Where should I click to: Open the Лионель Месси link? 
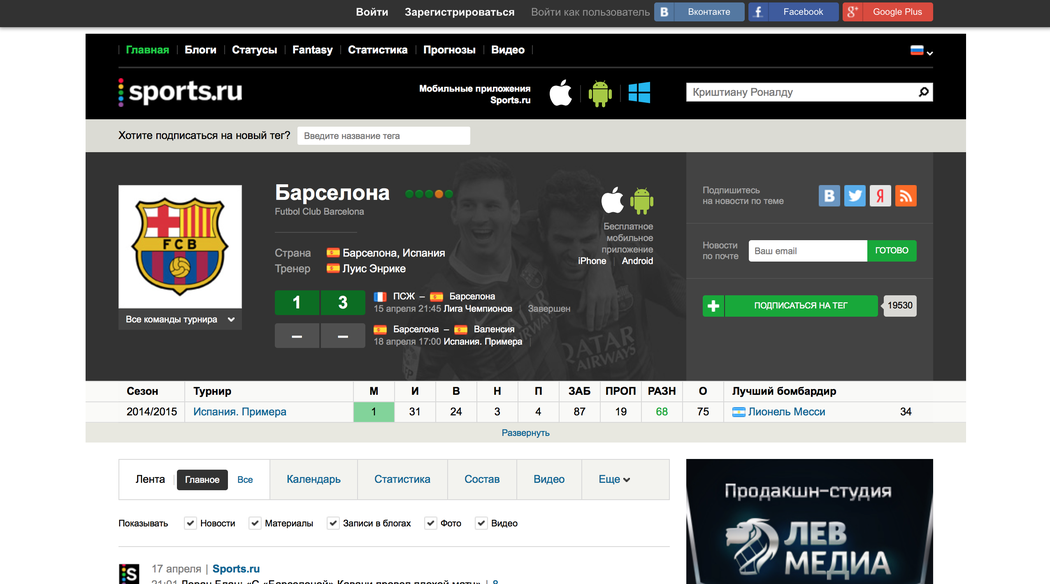[x=786, y=412]
